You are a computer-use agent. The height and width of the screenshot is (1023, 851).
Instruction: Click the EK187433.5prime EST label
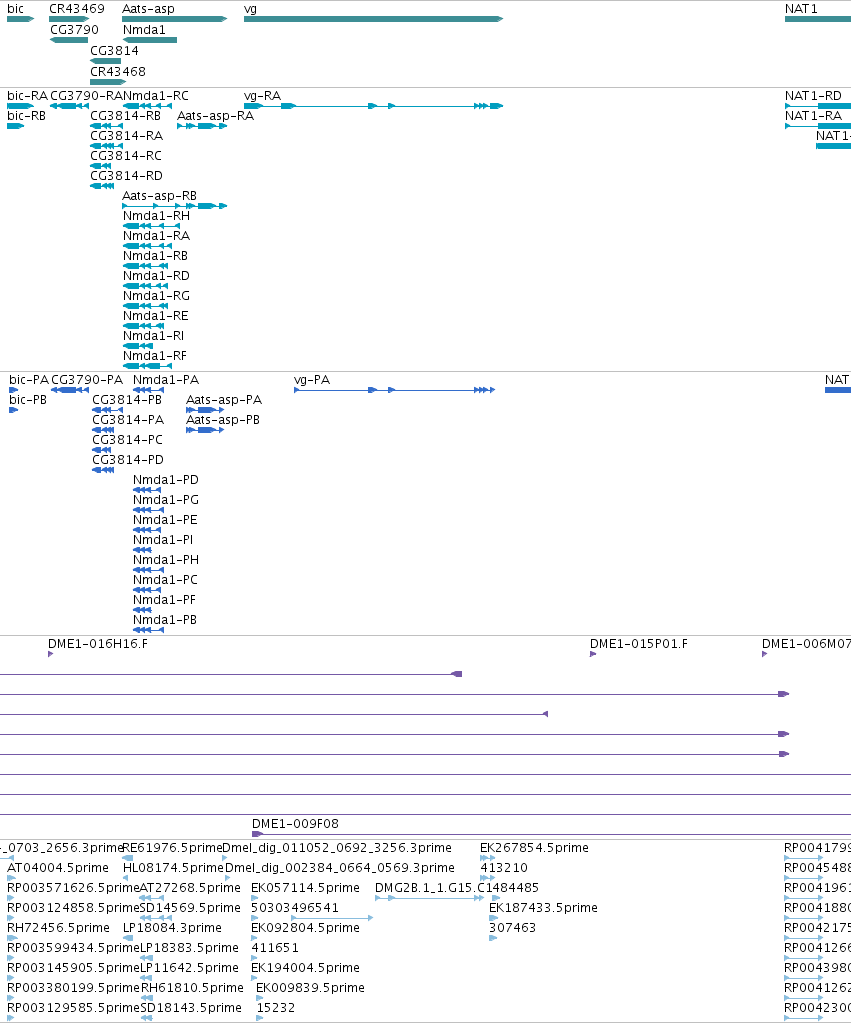[543, 908]
